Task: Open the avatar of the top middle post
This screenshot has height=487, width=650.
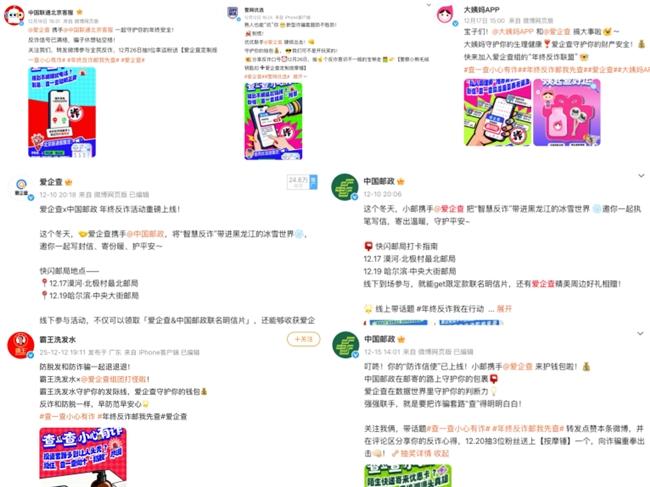Action: click(x=233, y=13)
